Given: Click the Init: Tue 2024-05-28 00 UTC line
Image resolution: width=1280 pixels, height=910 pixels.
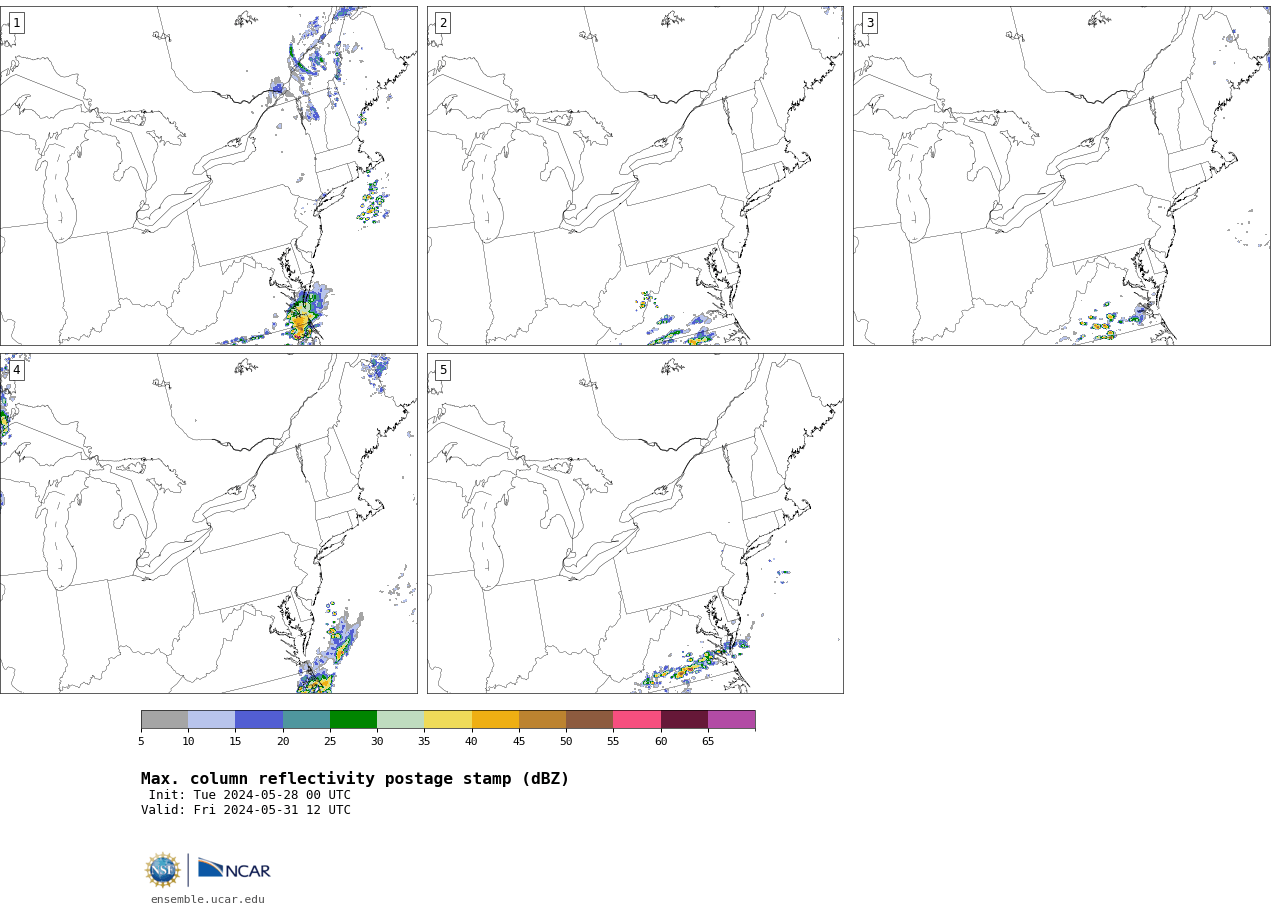Looking at the screenshot, I should 250,796.
